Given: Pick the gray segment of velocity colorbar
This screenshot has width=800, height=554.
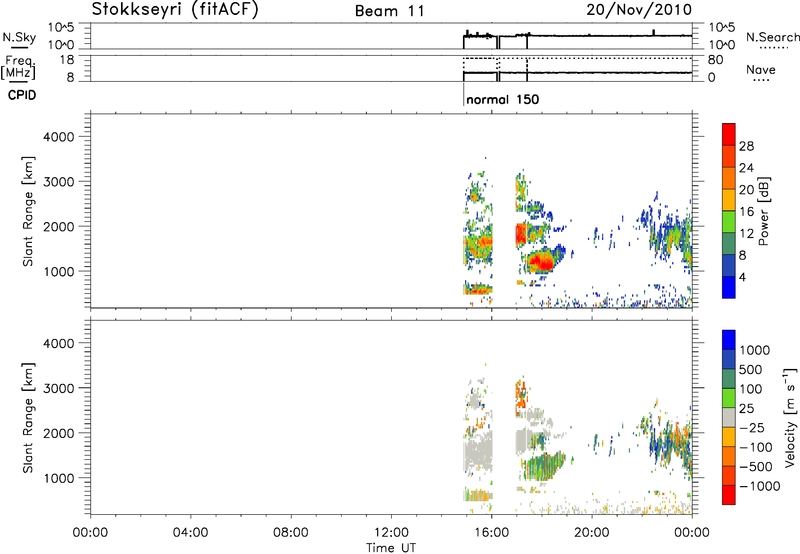Looking at the screenshot, I should [x=729, y=417].
